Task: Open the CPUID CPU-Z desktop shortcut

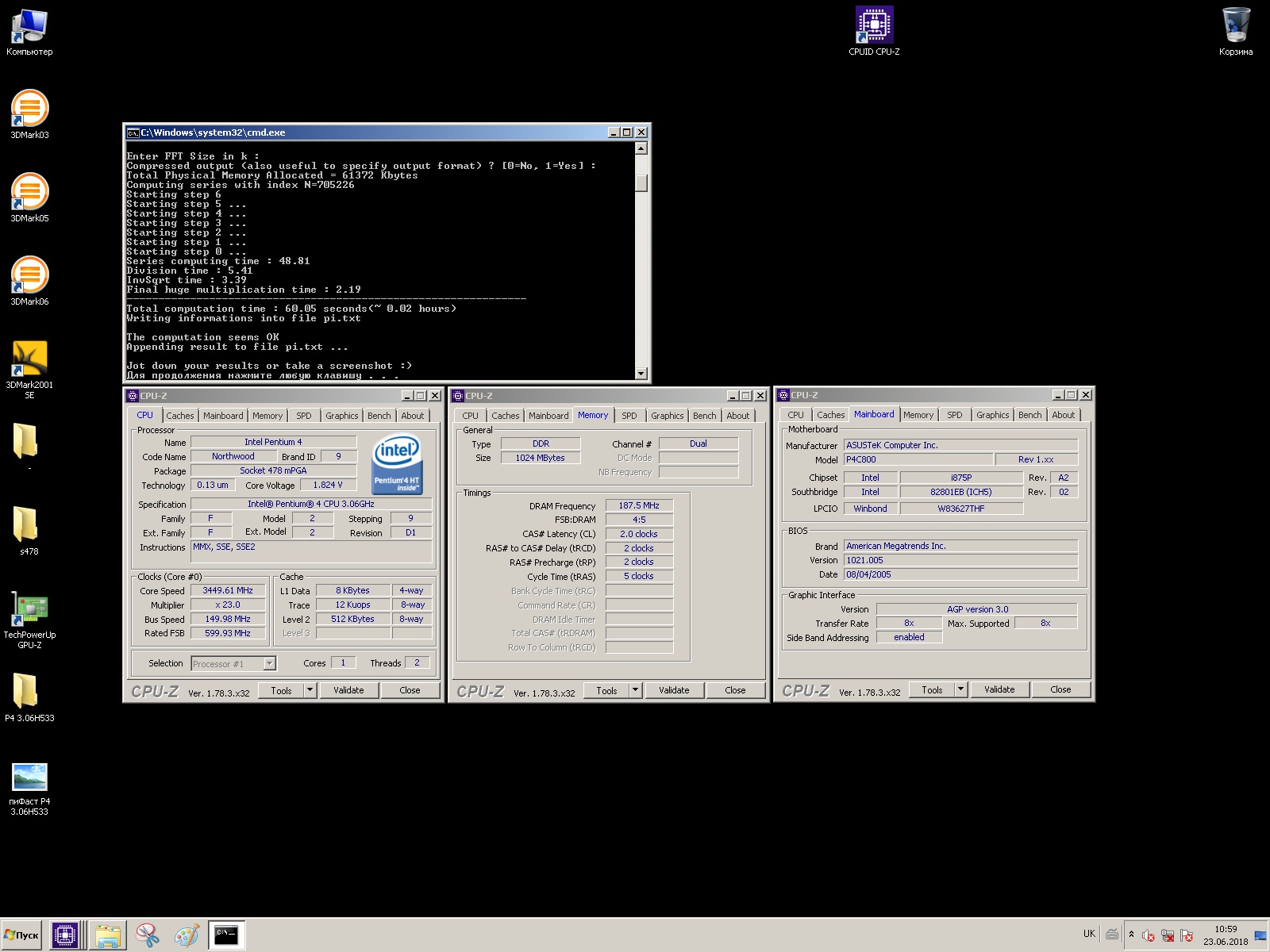Action: point(874,32)
